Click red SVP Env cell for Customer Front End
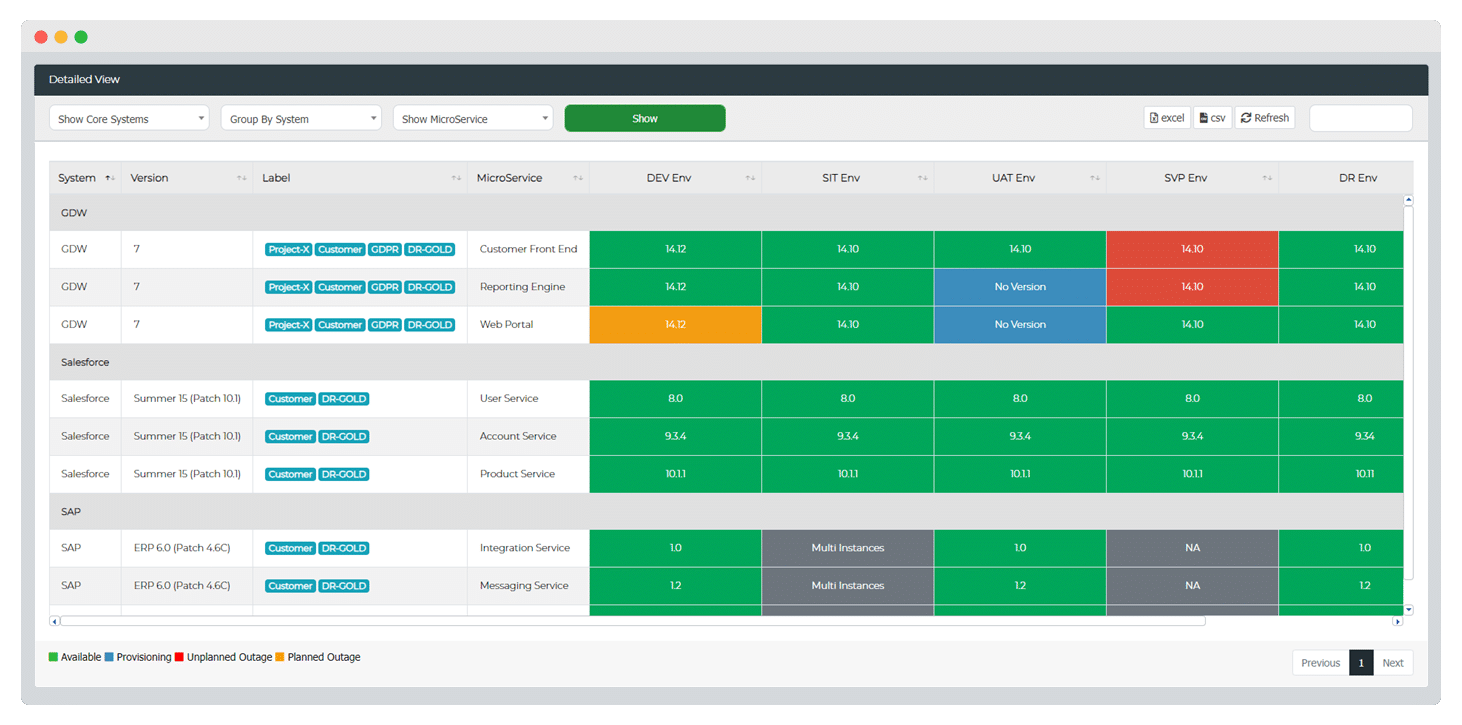Screen dimensions: 1462x725 (1192, 249)
